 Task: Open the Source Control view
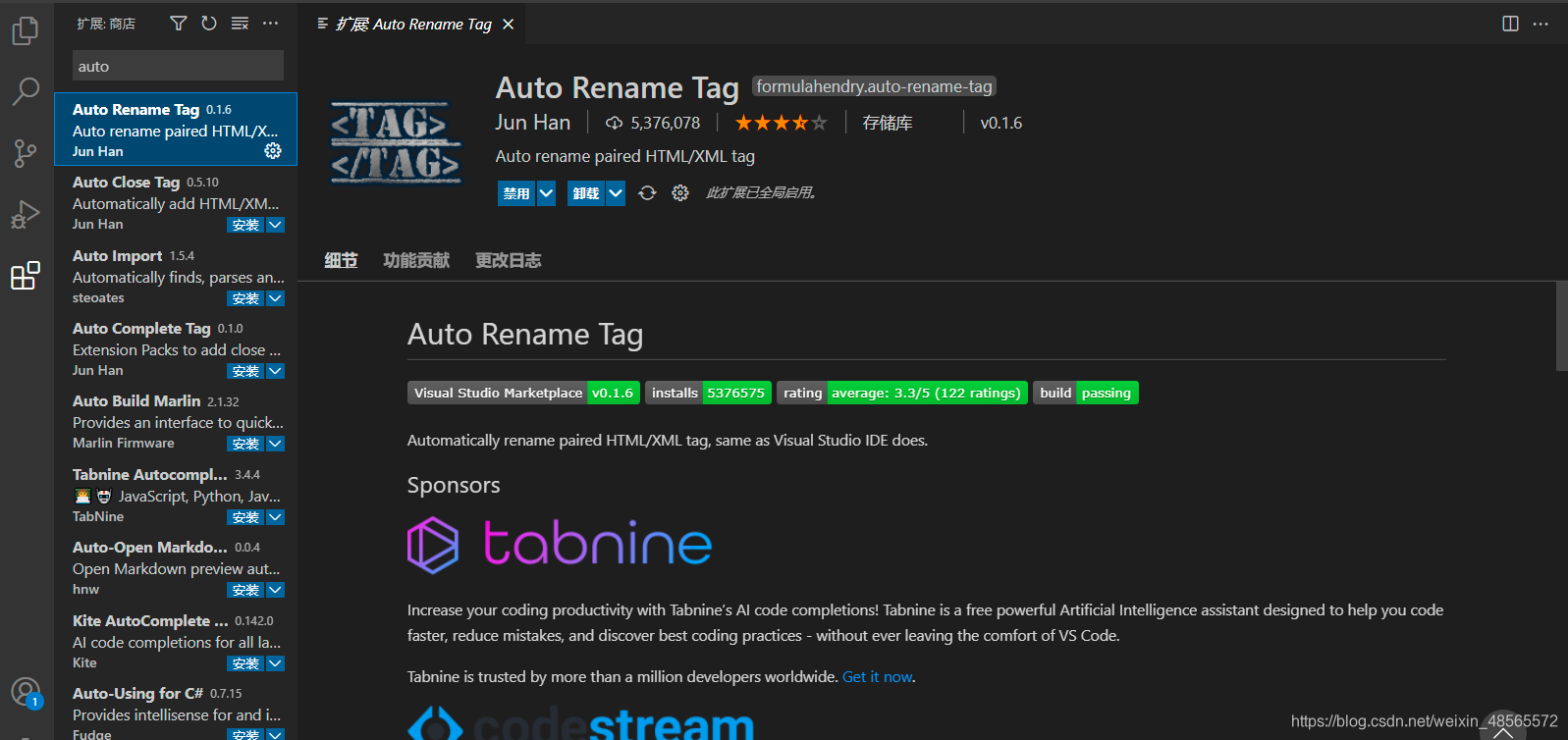(x=26, y=152)
